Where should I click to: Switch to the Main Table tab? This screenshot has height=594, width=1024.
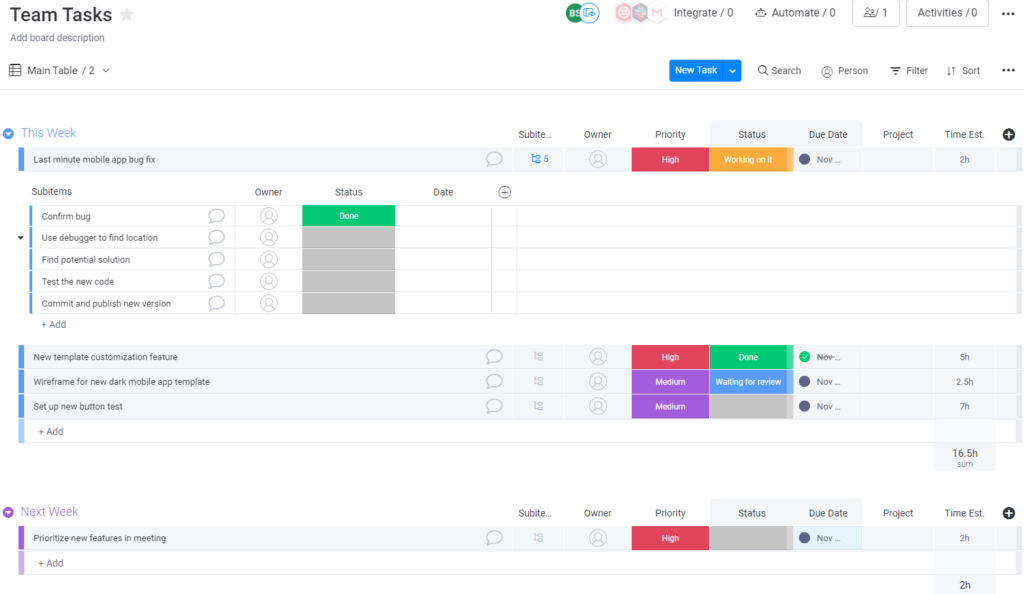[55, 70]
